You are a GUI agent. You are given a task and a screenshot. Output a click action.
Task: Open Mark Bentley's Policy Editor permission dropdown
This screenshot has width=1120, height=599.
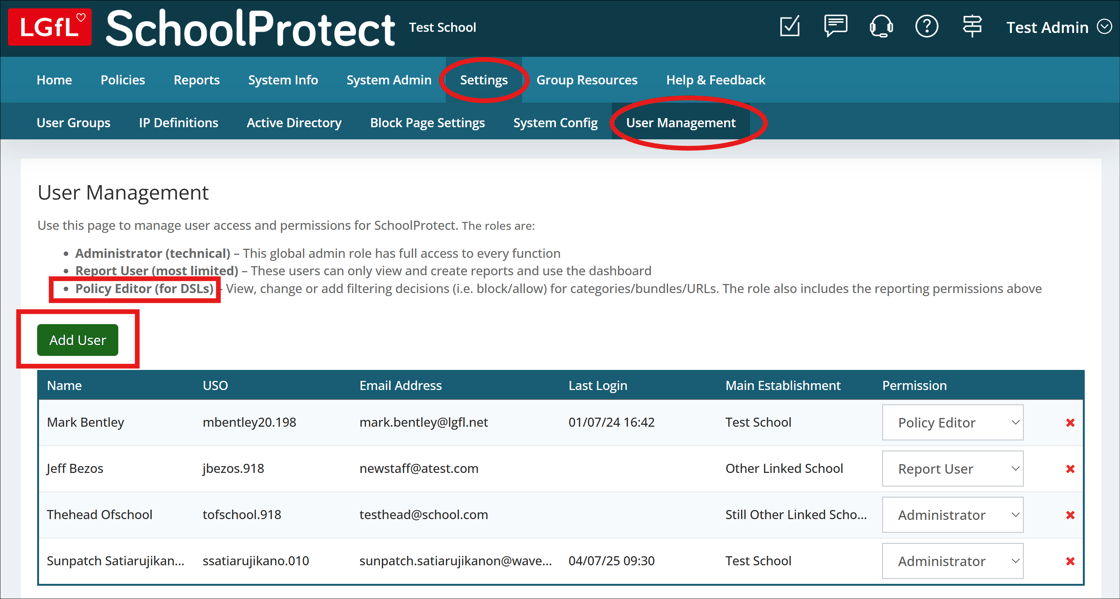(952, 423)
